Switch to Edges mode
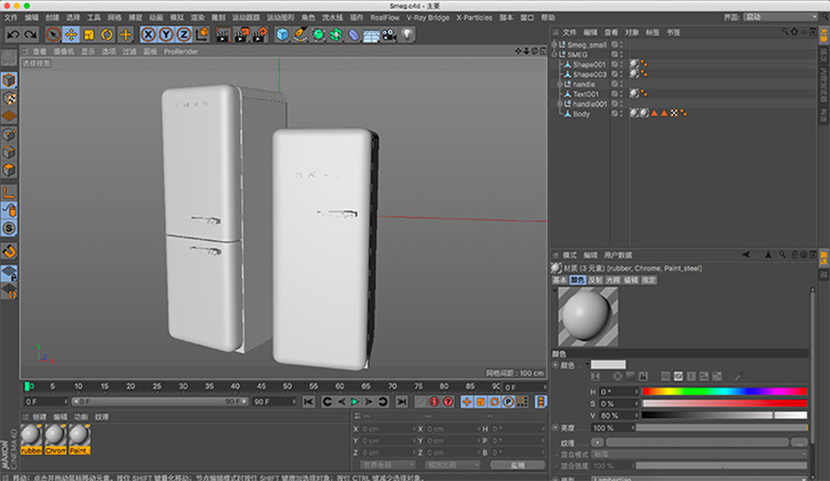 click(9, 152)
